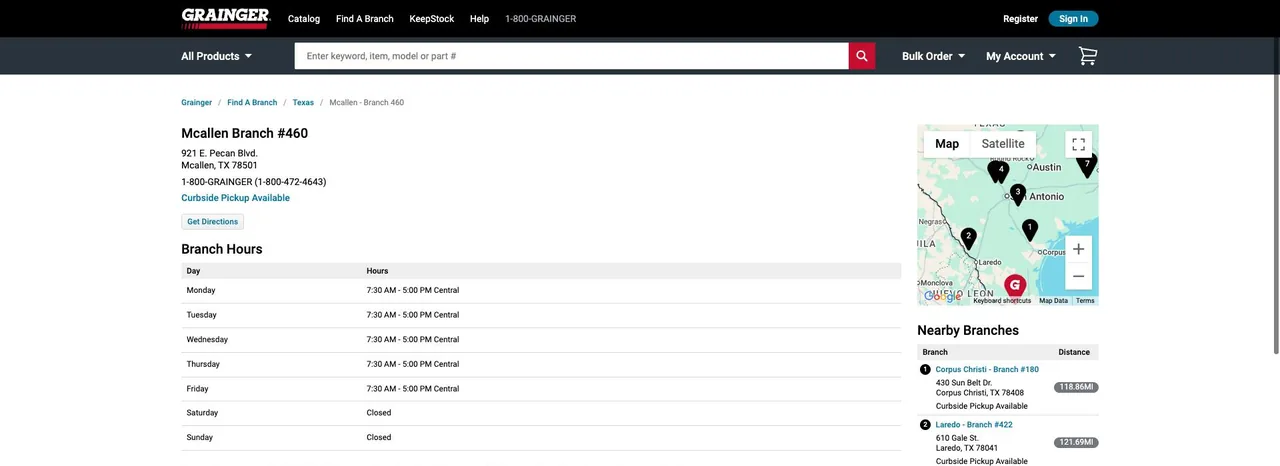Click the number 2 badge beside Laredo
Screen dimensions: 1280x466
pyautogui.click(x=925, y=425)
